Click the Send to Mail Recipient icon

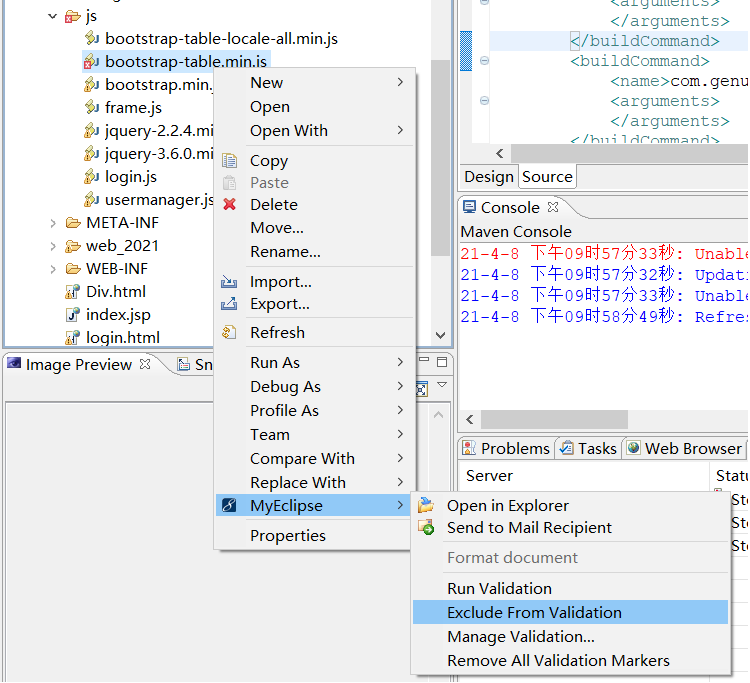point(426,527)
